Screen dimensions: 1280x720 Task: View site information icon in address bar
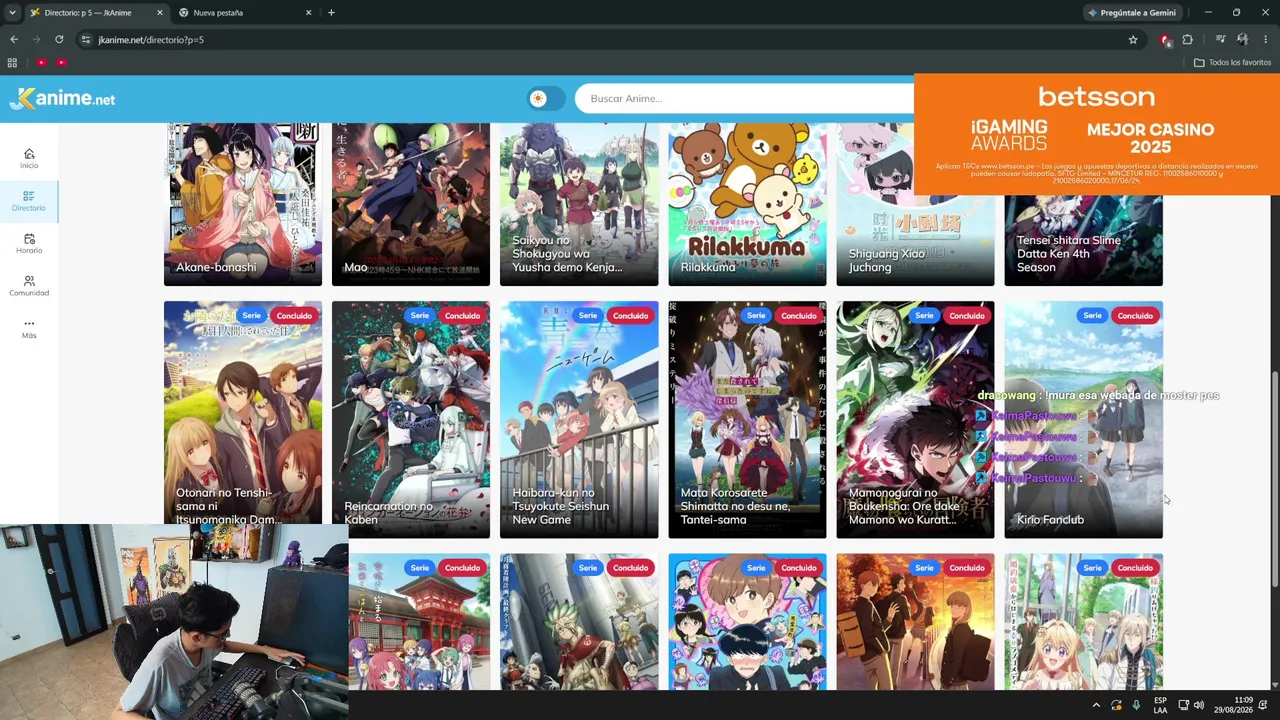click(86, 39)
